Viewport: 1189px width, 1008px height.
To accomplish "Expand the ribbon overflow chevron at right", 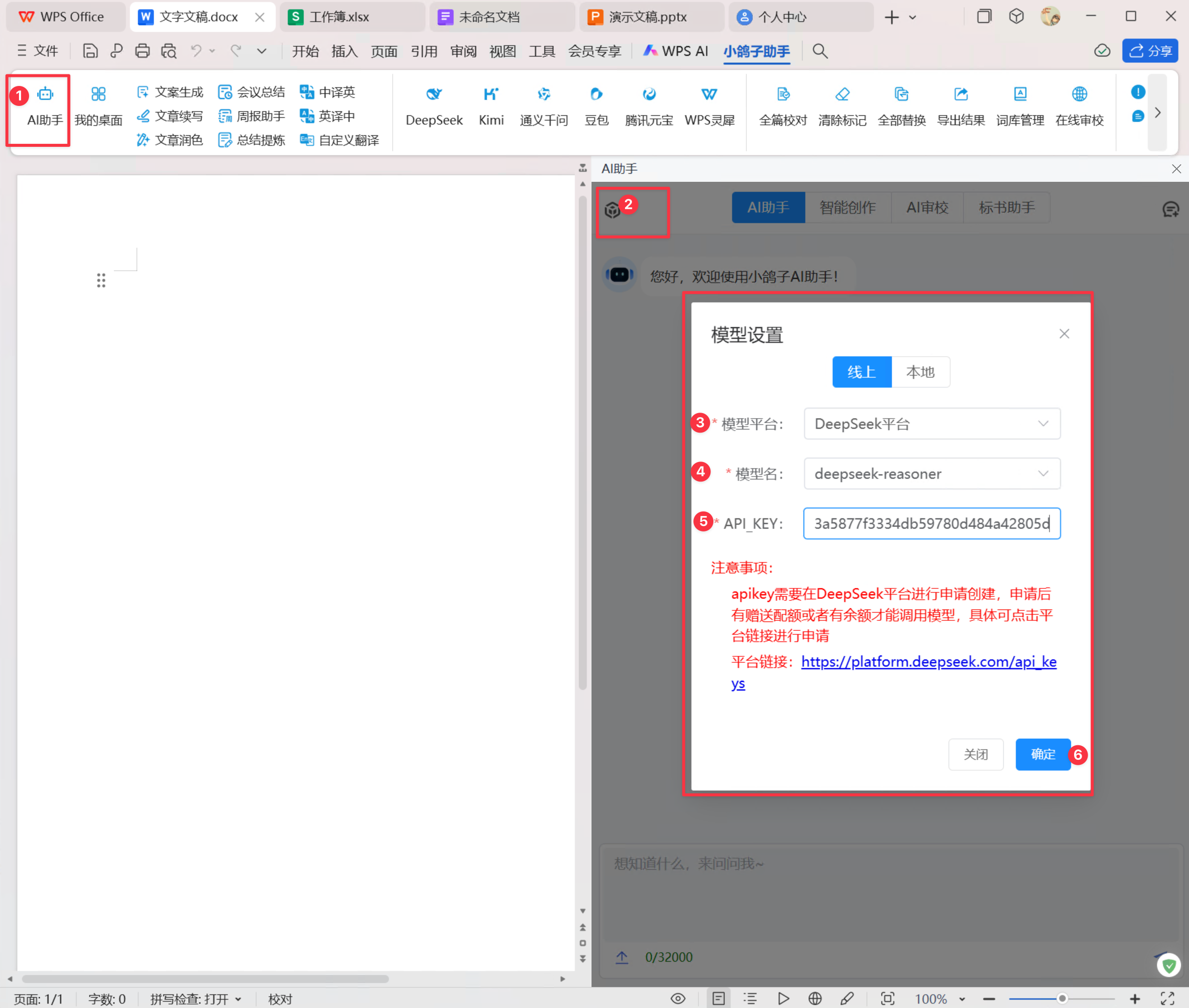I will point(1158,112).
